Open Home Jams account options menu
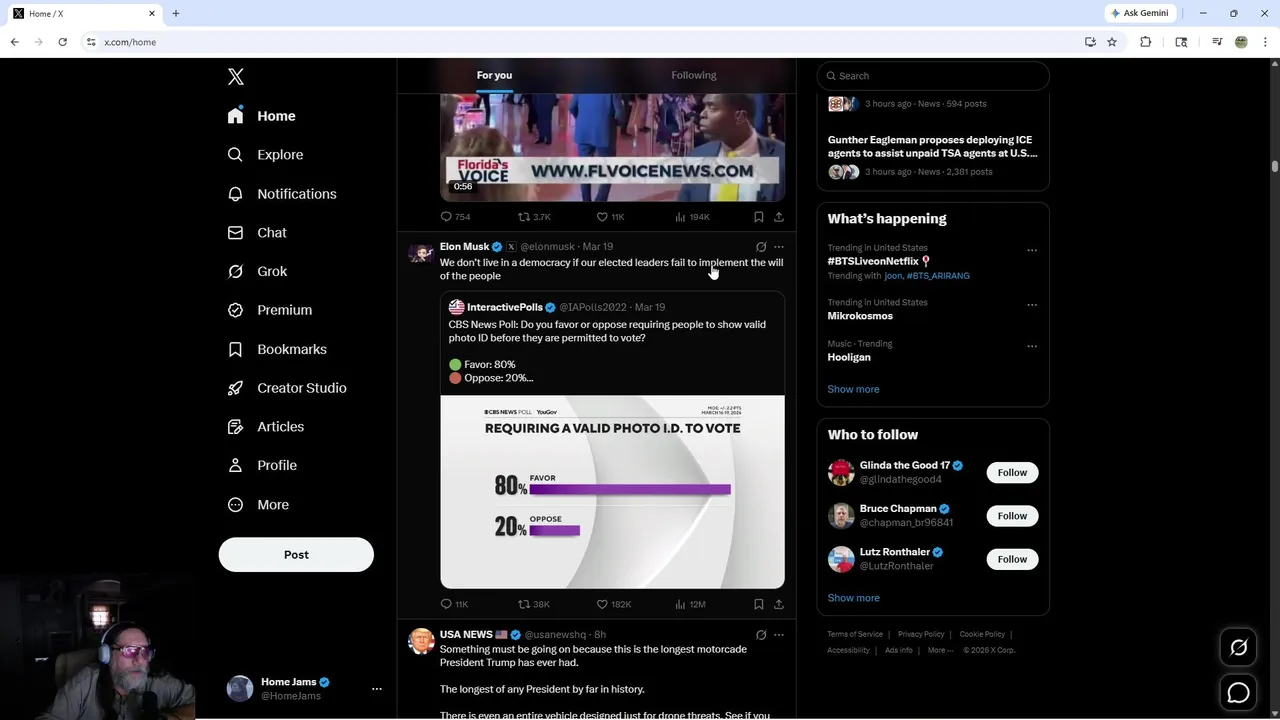The height and width of the screenshot is (720, 1280). [377, 689]
